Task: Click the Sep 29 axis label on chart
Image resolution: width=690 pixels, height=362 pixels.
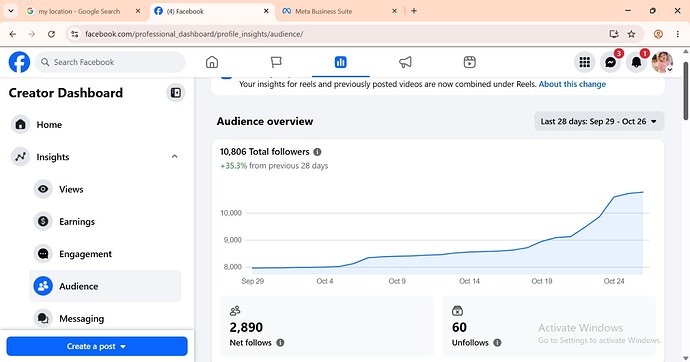Action: point(253,281)
